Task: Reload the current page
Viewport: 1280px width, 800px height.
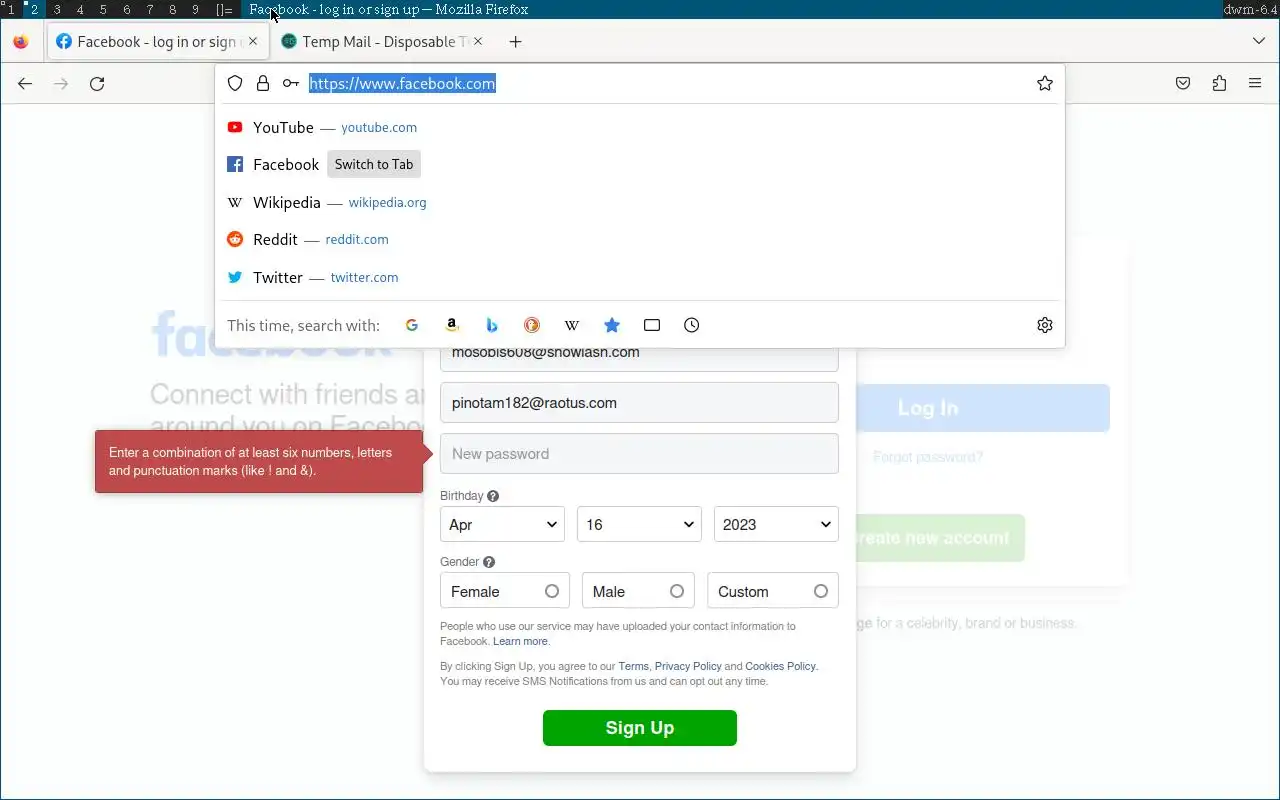Action: [x=97, y=84]
